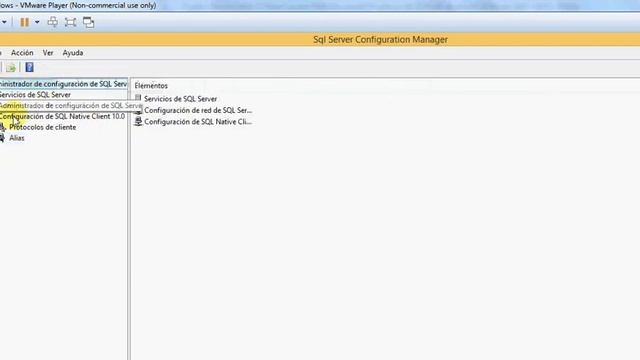Select the root Administrador de configuración node in tree
The image size is (640, 360).
[64, 84]
